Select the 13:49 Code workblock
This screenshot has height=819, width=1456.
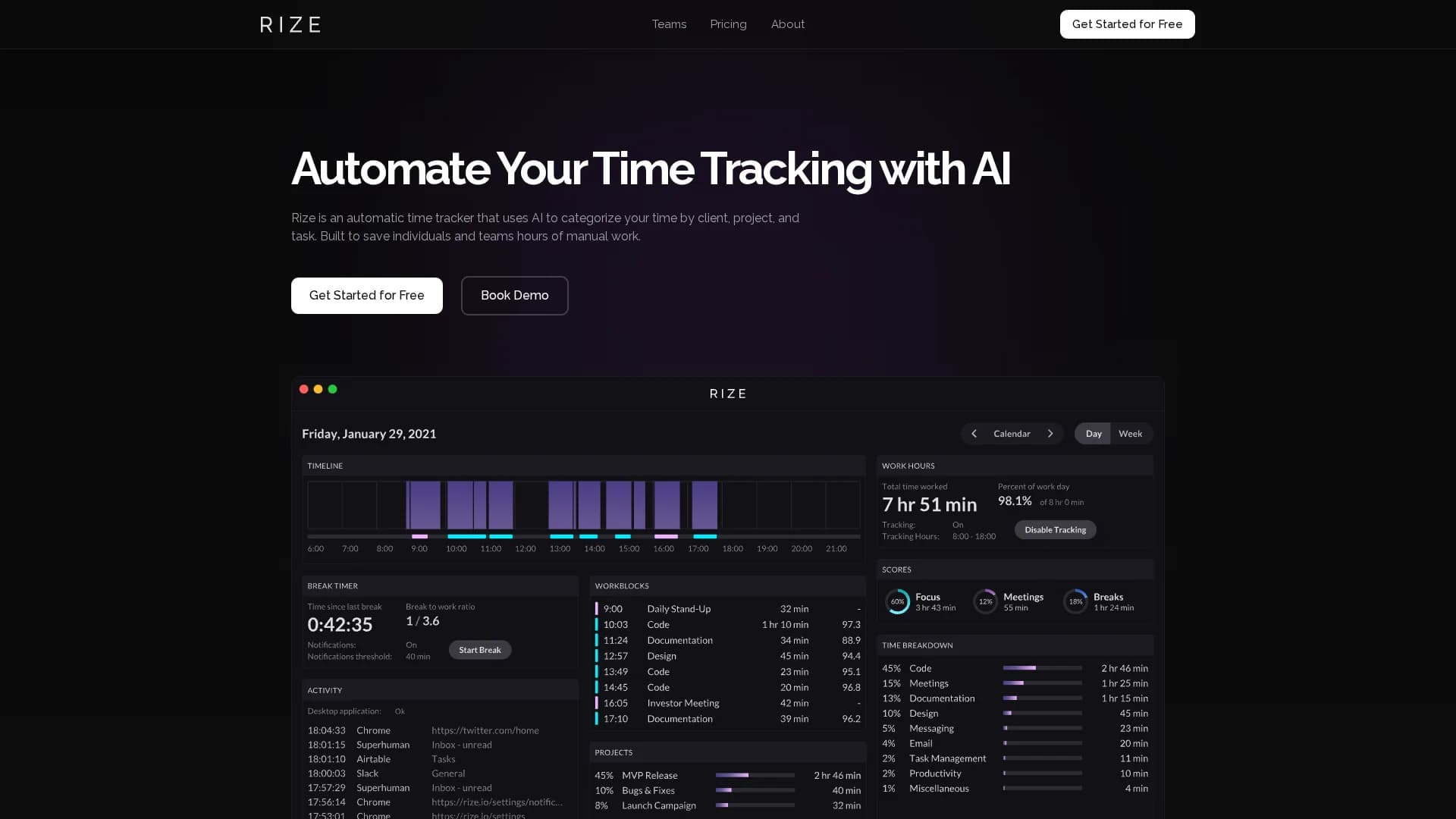[x=728, y=672]
